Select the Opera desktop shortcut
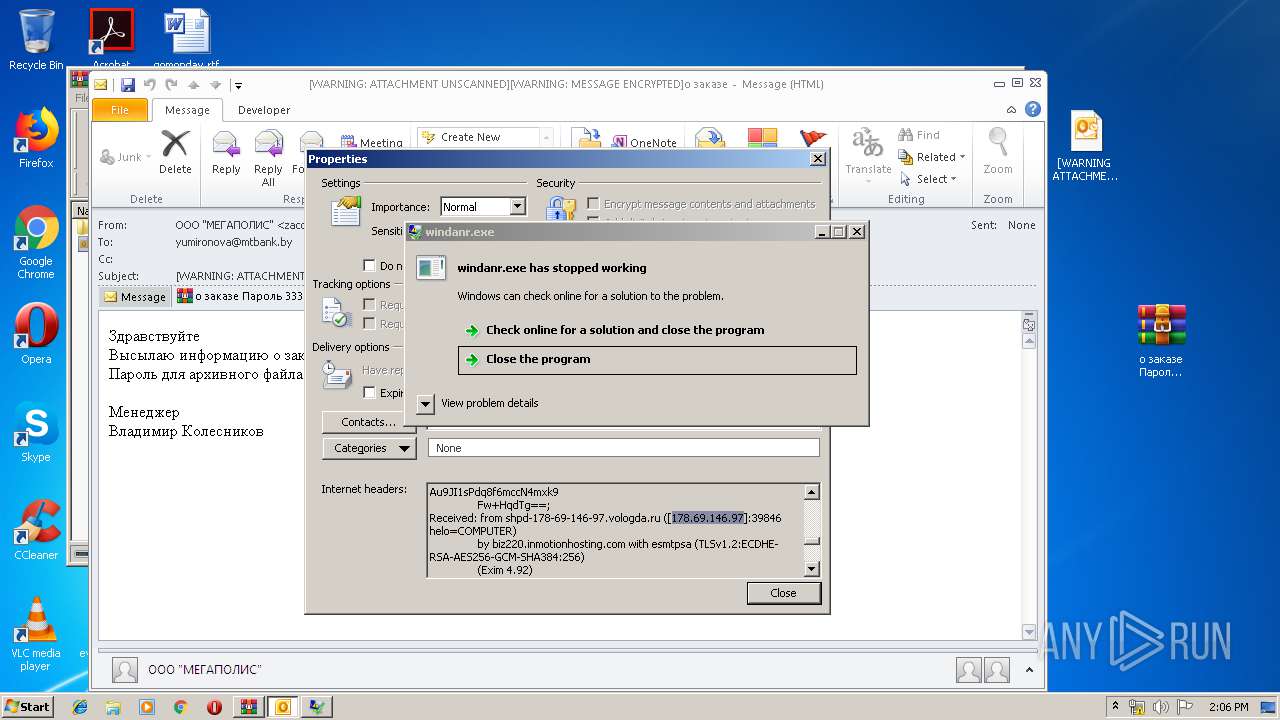 36,334
